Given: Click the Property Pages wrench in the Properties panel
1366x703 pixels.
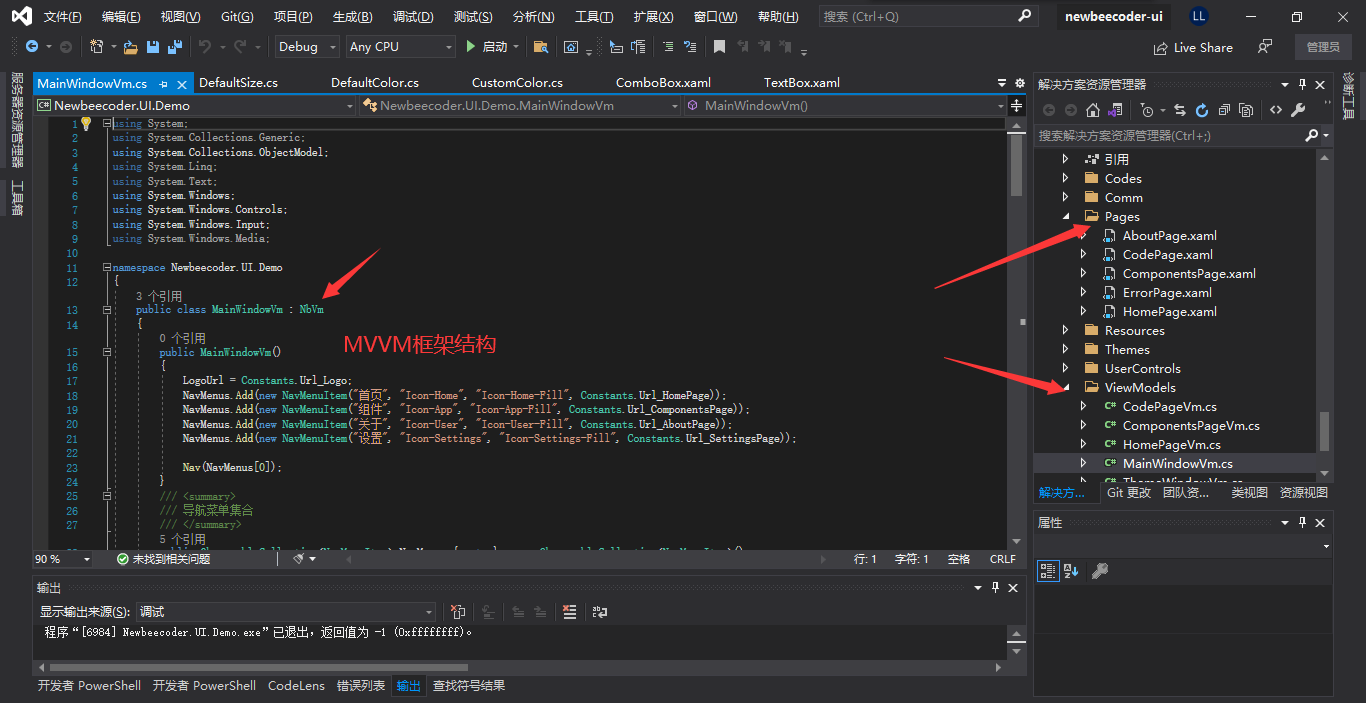Looking at the screenshot, I should pyautogui.click(x=1099, y=571).
